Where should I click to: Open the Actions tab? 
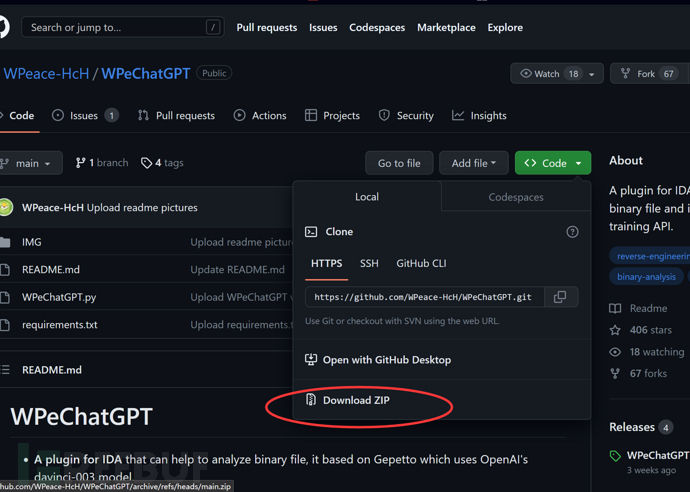pyautogui.click(x=260, y=116)
